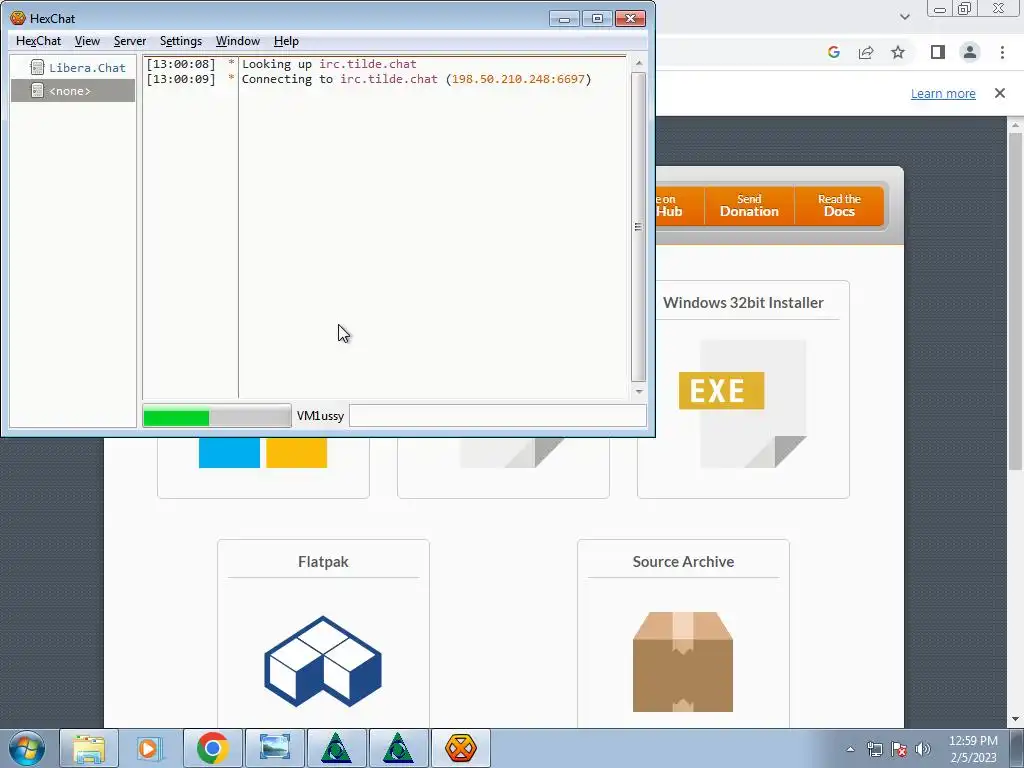Click the network tray icon
The width and height of the screenshot is (1024, 768).
point(874,749)
